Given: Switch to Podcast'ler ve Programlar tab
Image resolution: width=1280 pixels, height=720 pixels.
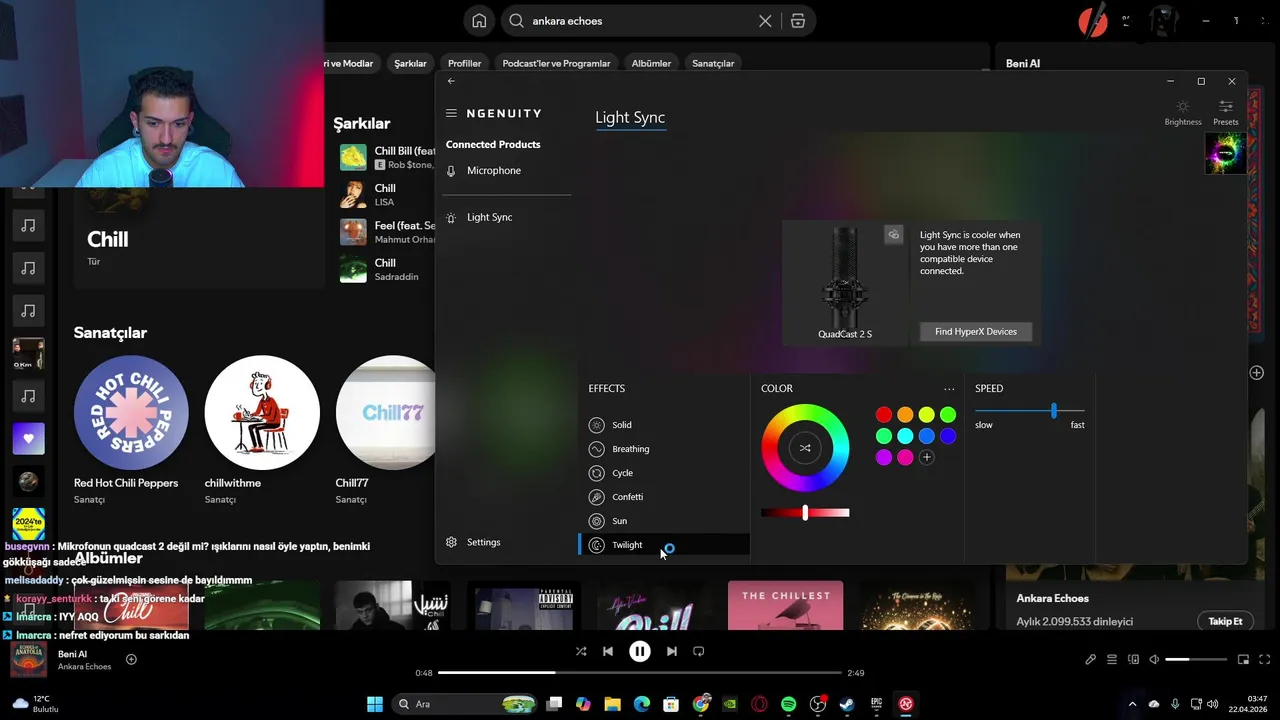Looking at the screenshot, I should point(556,63).
